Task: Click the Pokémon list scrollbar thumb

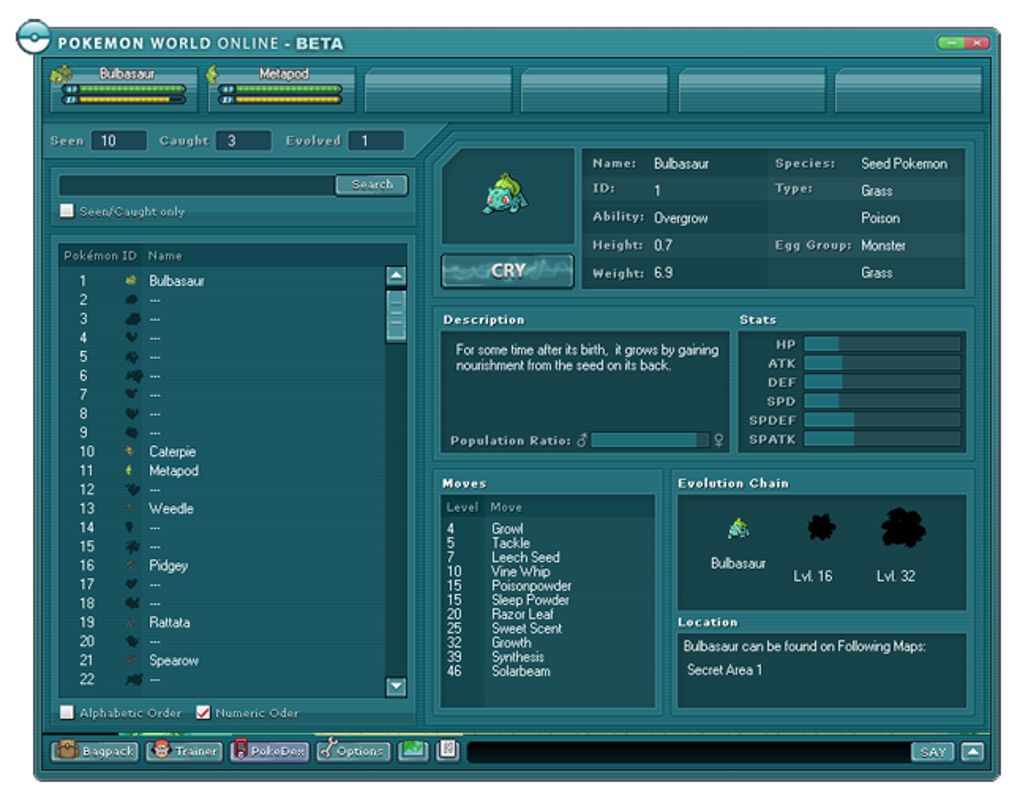Action: [x=396, y=316]
